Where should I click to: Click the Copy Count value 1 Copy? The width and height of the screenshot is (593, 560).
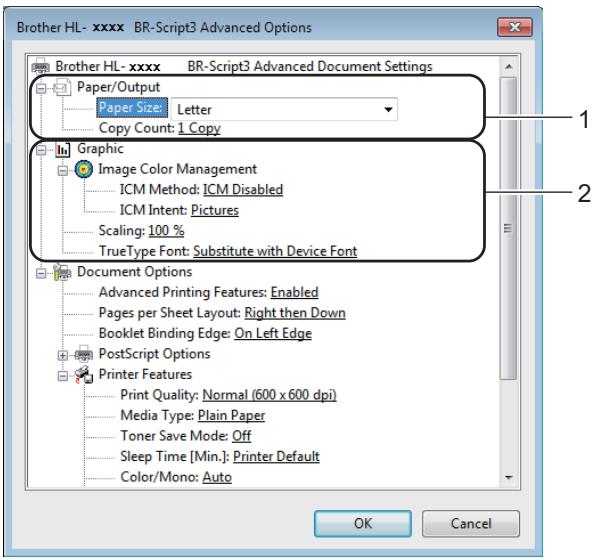click(x=199, y=129)
